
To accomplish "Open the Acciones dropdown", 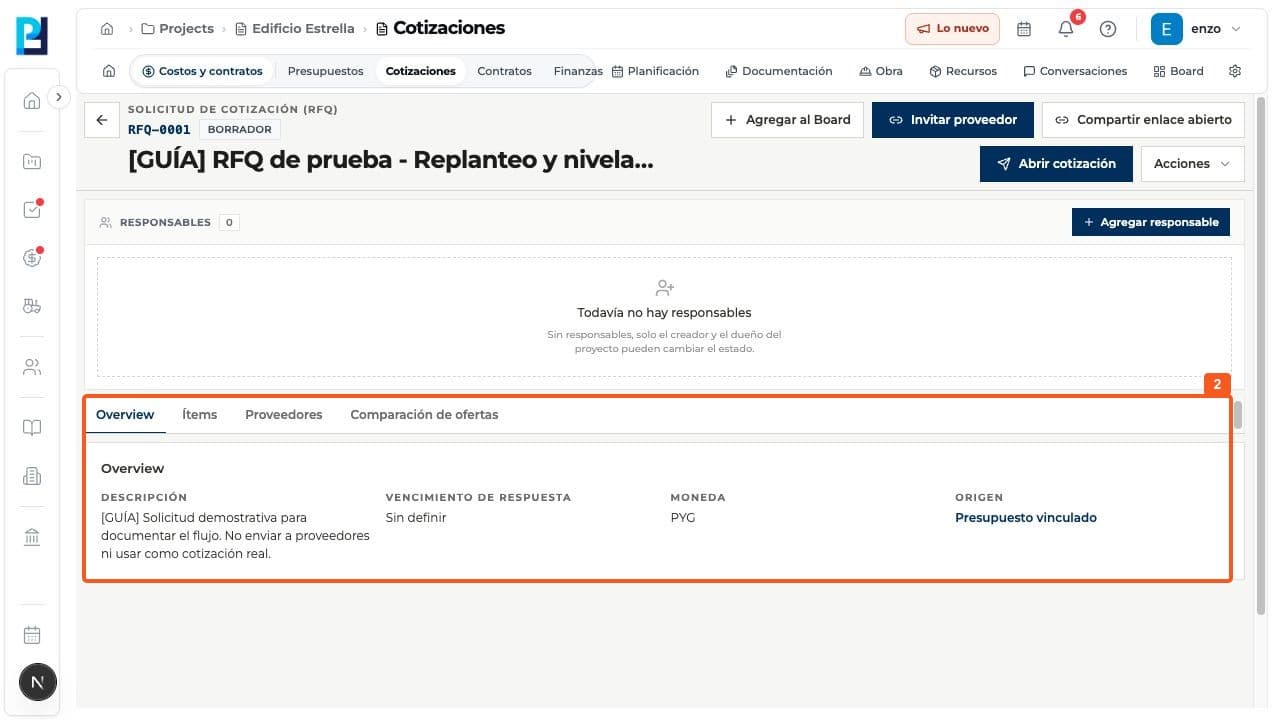I will click(x=1193, y=164).
